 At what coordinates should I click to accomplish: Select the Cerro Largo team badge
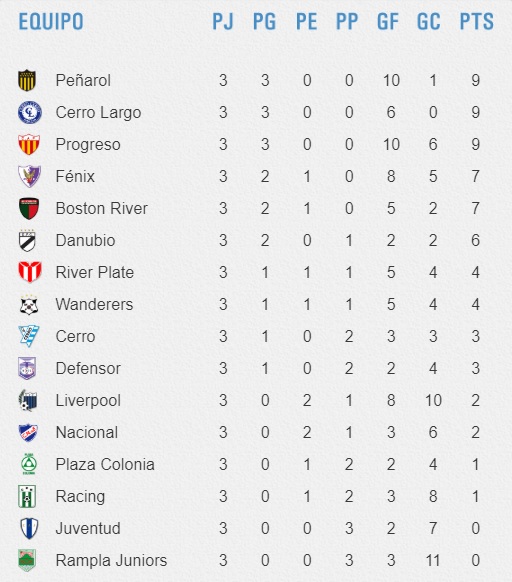click(x=30, y=112)
